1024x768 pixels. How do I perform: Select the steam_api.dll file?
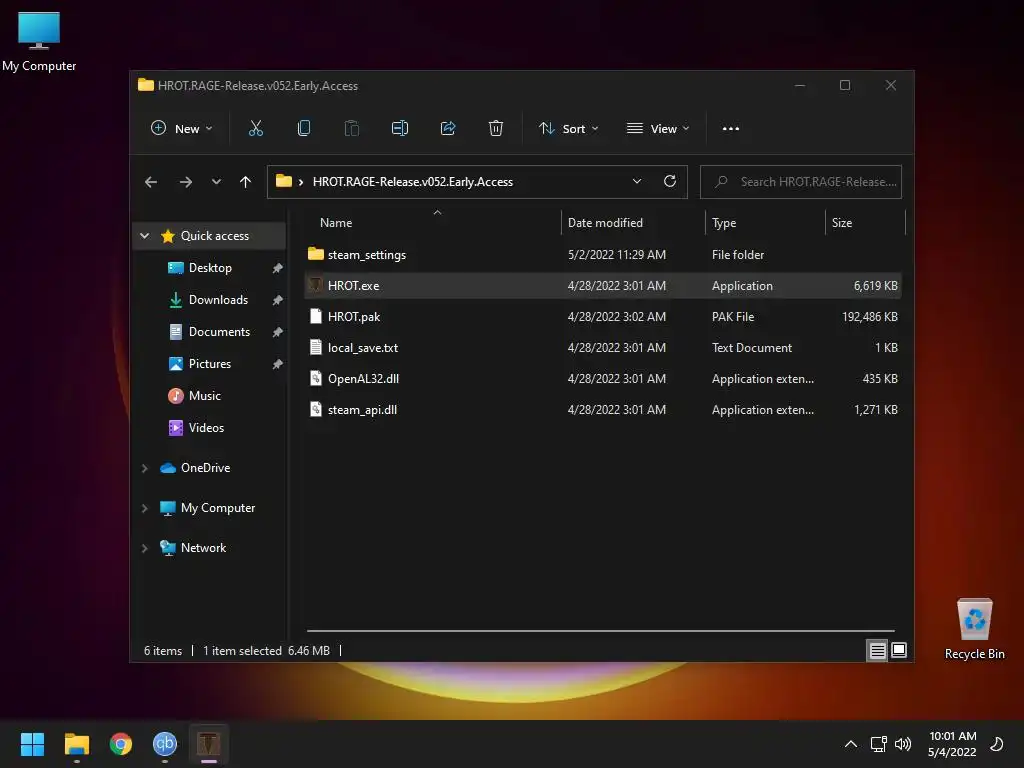click(603, 409)
